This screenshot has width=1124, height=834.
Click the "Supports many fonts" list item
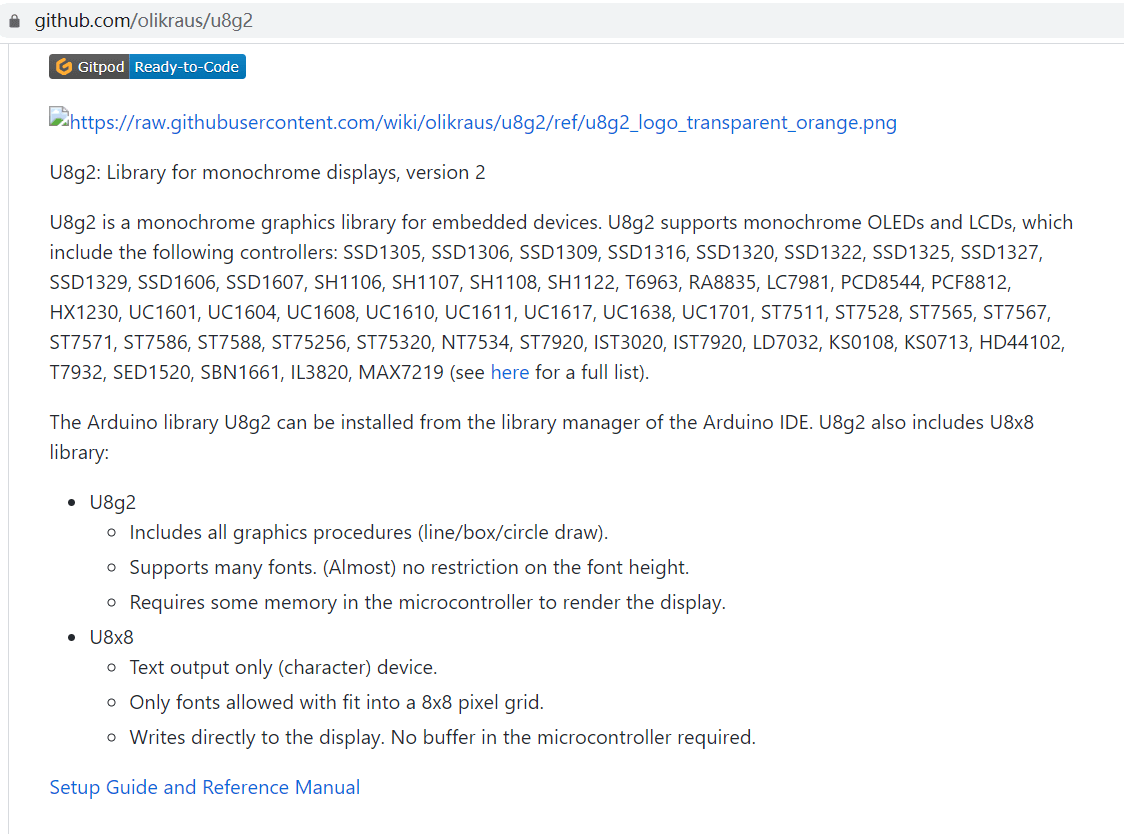coord(409,567)
